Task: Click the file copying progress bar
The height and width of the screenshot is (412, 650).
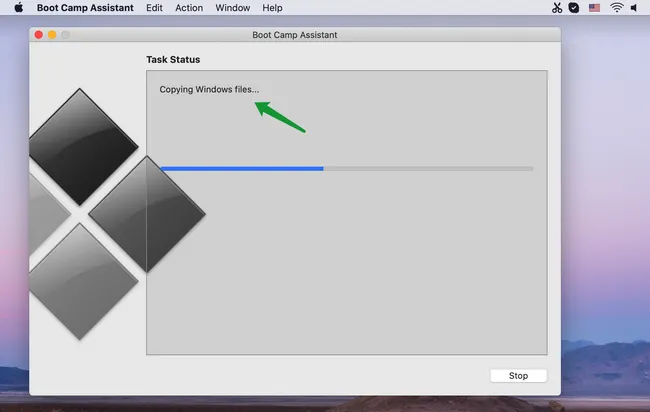Action: (x=346, y=168)
